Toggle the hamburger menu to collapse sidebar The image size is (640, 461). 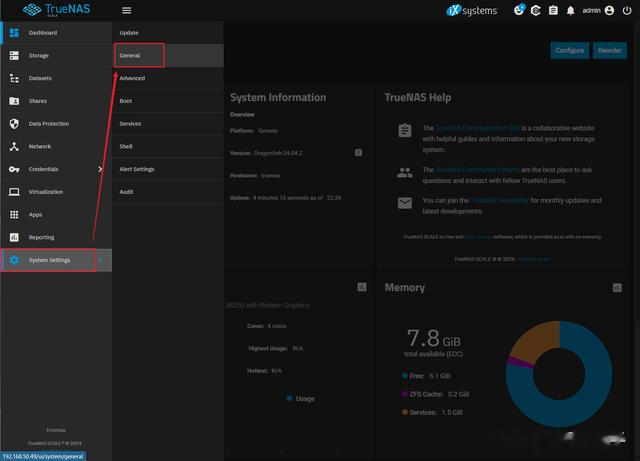127,10
